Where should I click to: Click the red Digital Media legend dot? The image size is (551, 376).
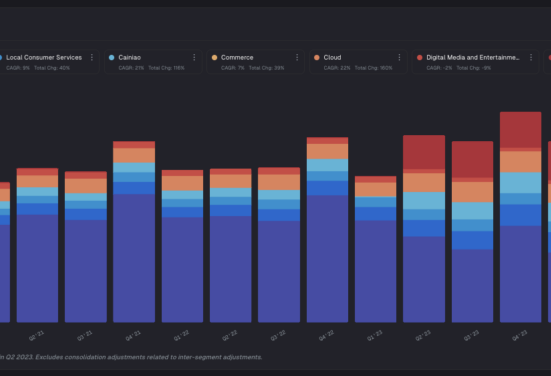click(x=419, y=58)
